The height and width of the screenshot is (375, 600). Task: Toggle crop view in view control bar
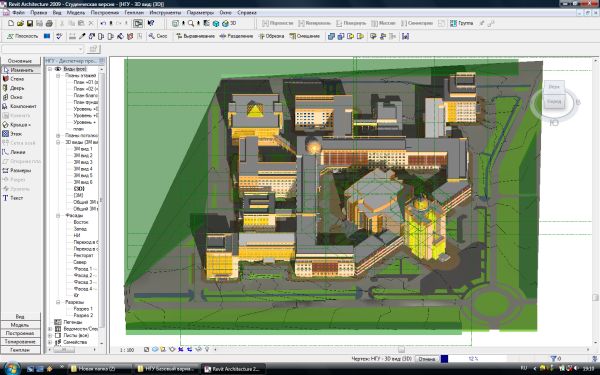pos(181,349)
